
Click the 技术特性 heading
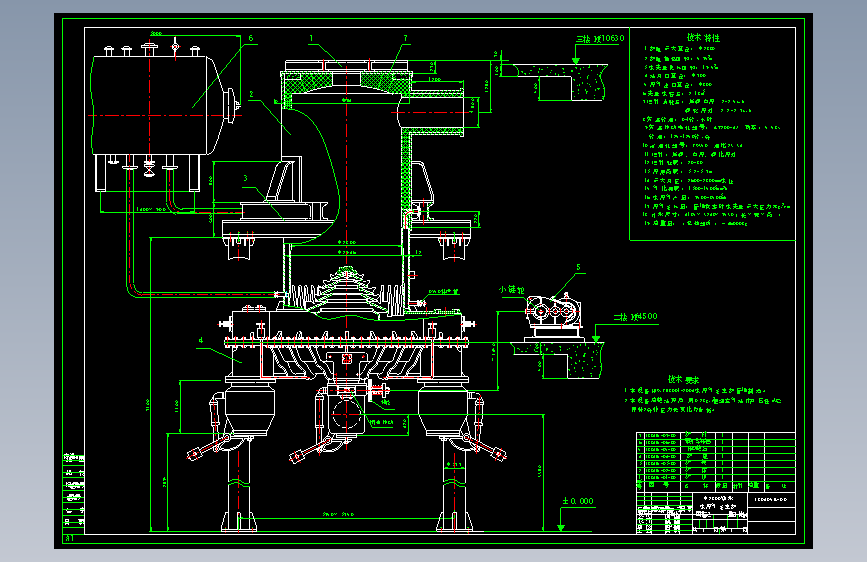pyautogui.click(x=703, y=38)
